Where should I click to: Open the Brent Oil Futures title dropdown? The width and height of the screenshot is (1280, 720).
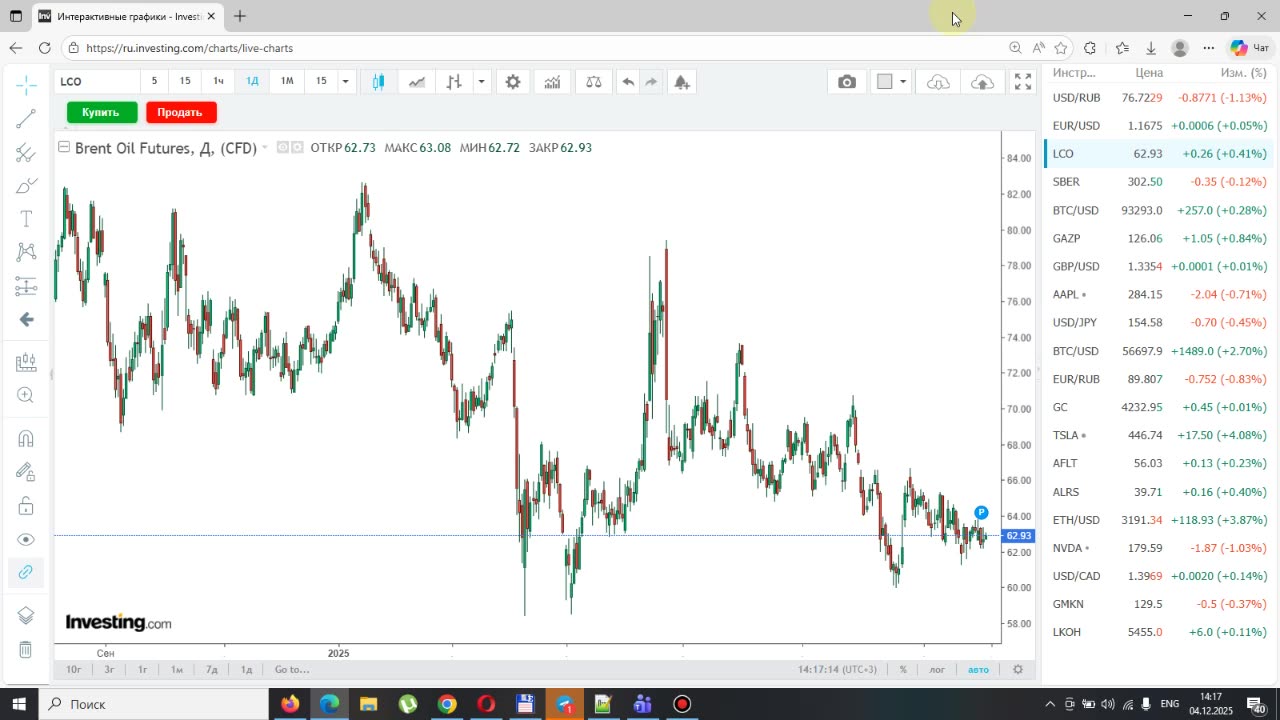pos(264,148)
